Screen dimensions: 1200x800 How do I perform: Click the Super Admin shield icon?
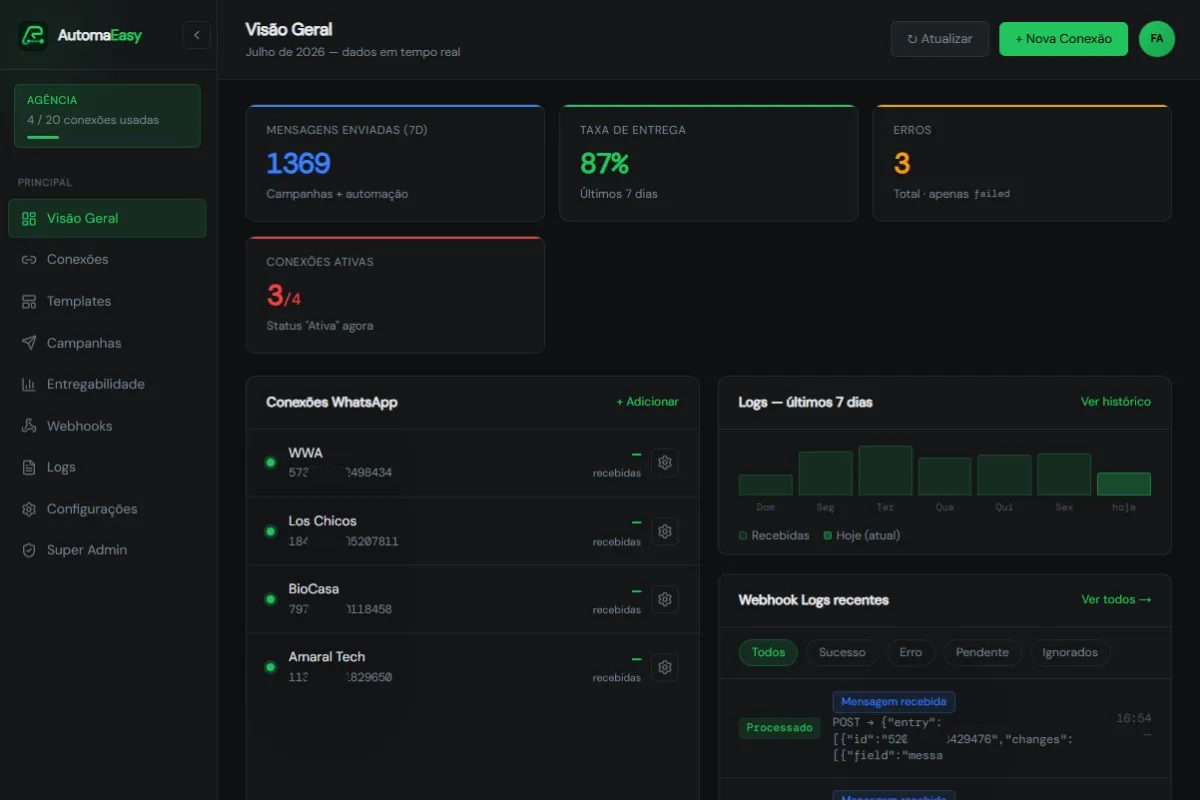click(x=29, y=550)
